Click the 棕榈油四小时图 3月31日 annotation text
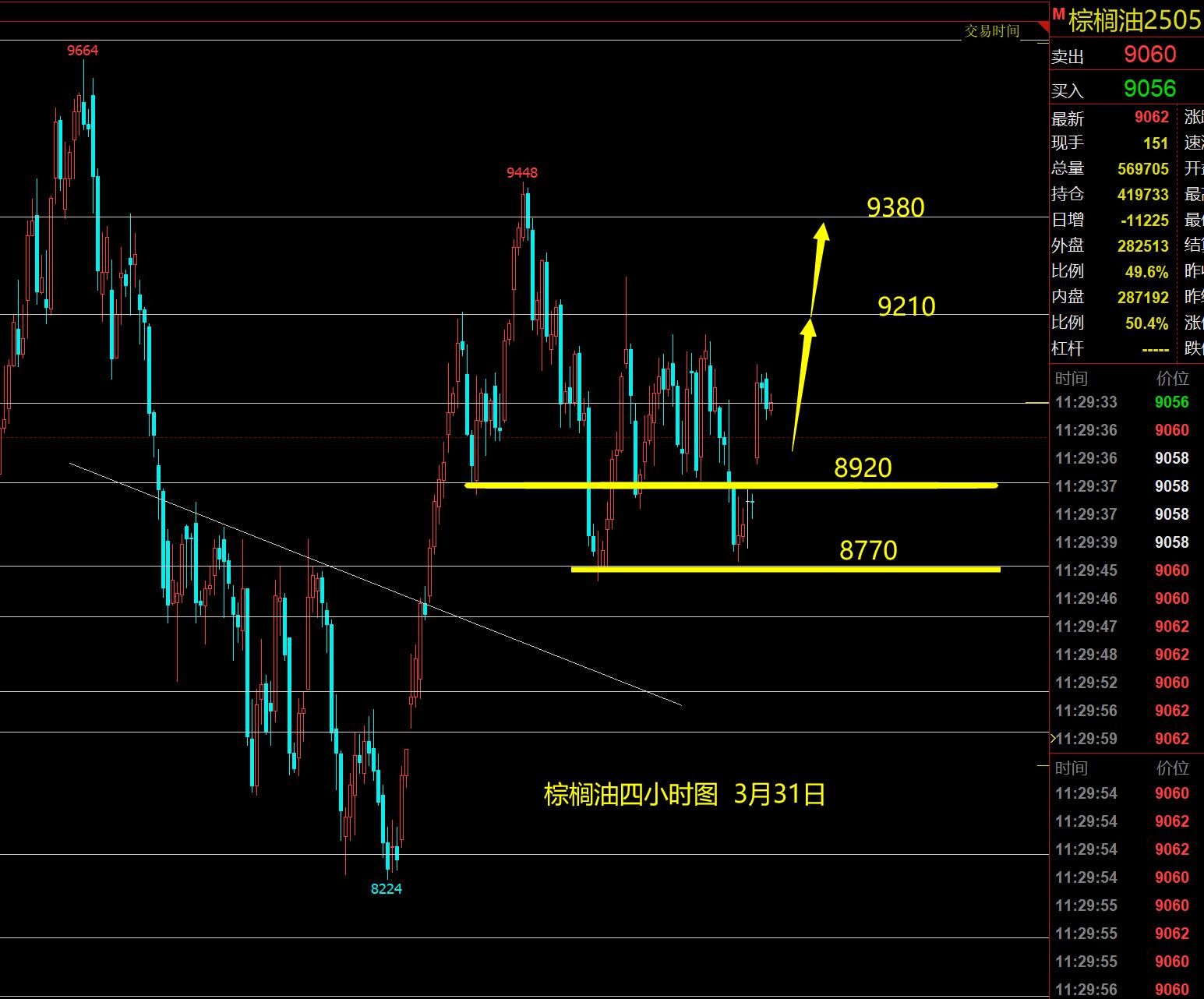Image resolution: width=1204 pixels, height=999 pixels. (x=684, y=795)
